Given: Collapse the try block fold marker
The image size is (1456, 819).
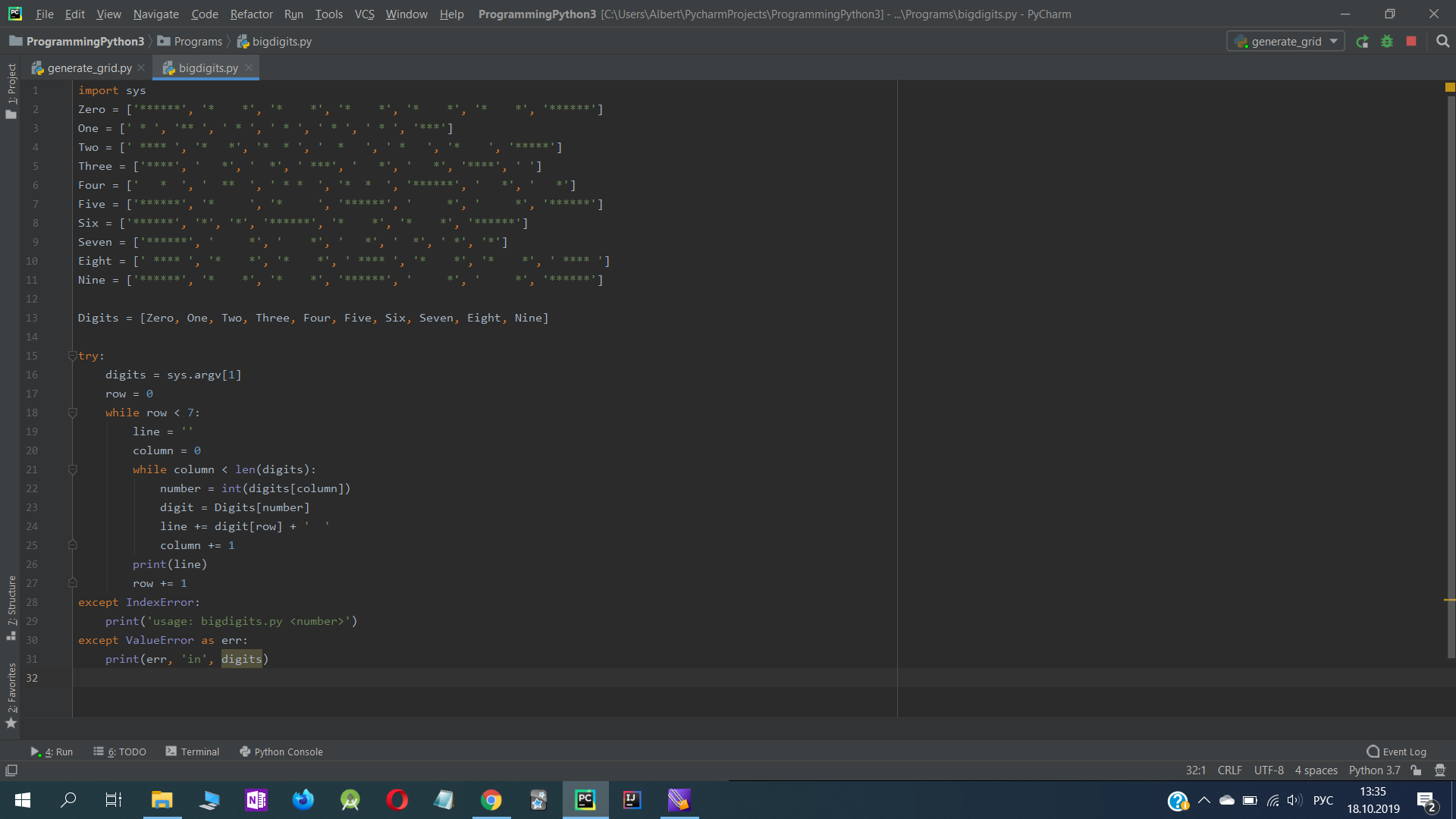Looking at the screenshot, I should tap(73, 355).
